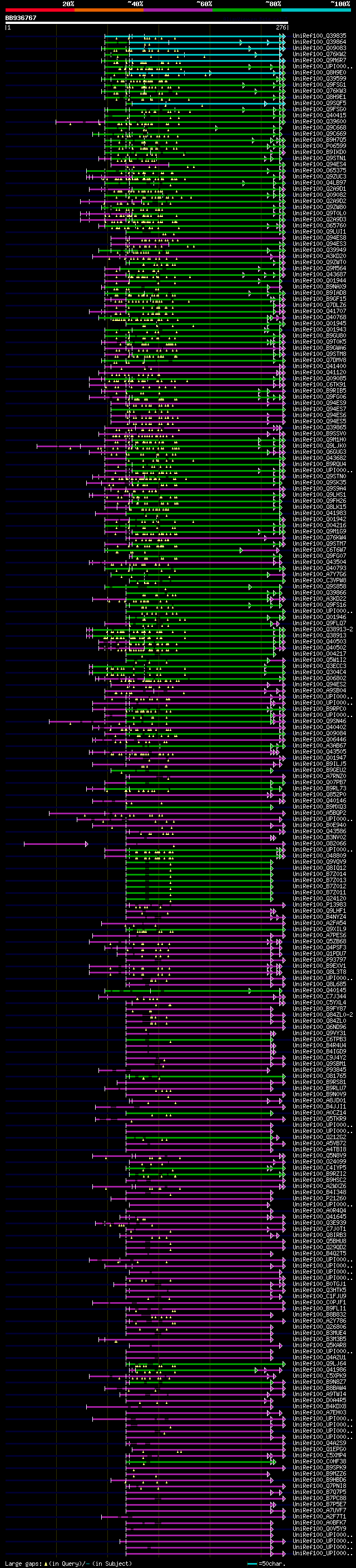Select the label UniRef100_Q38913-2
This screenshot has height=1568, width=356.
pyautogui.click(x=323, y=630)
